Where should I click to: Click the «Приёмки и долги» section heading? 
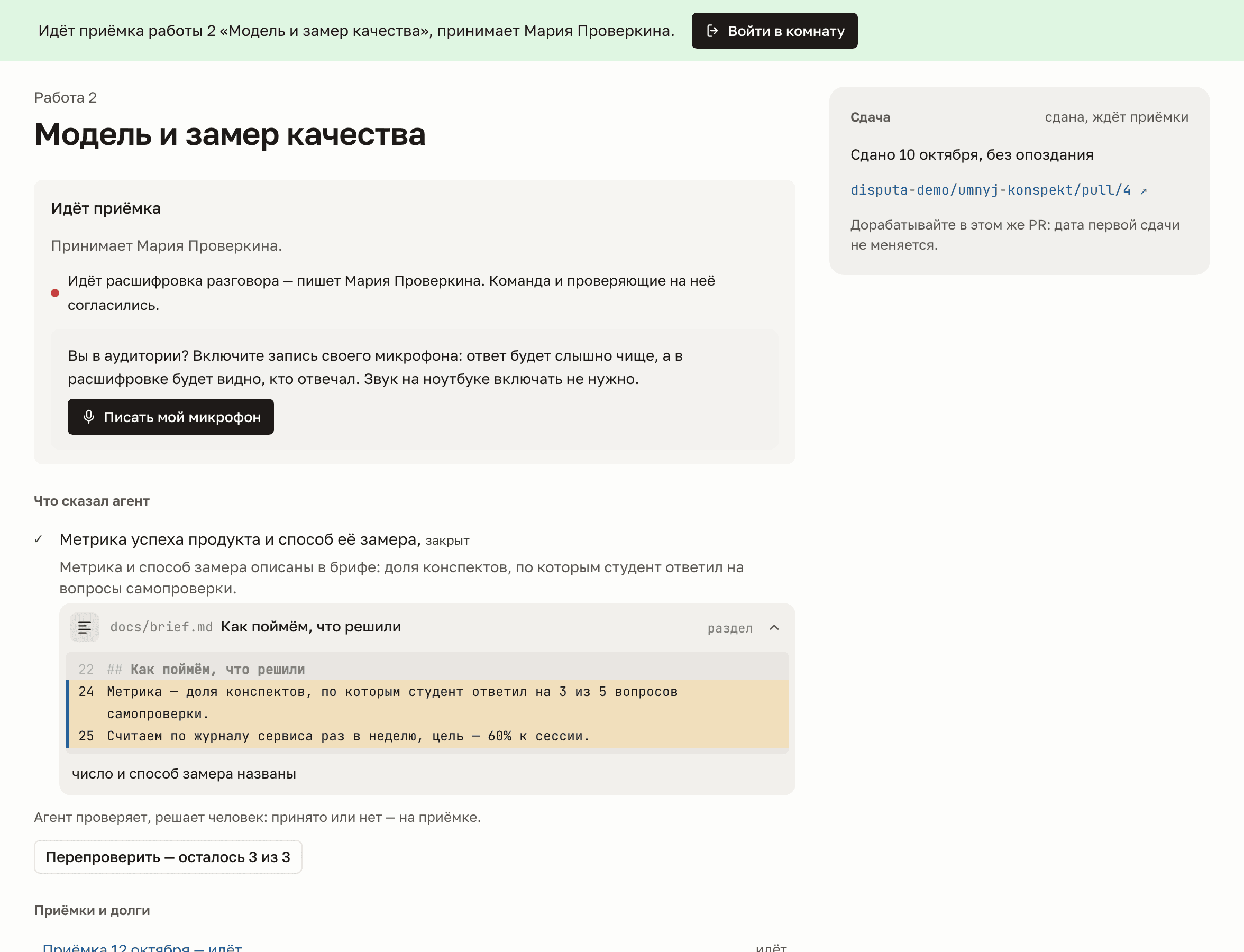(x=92, y=910)
